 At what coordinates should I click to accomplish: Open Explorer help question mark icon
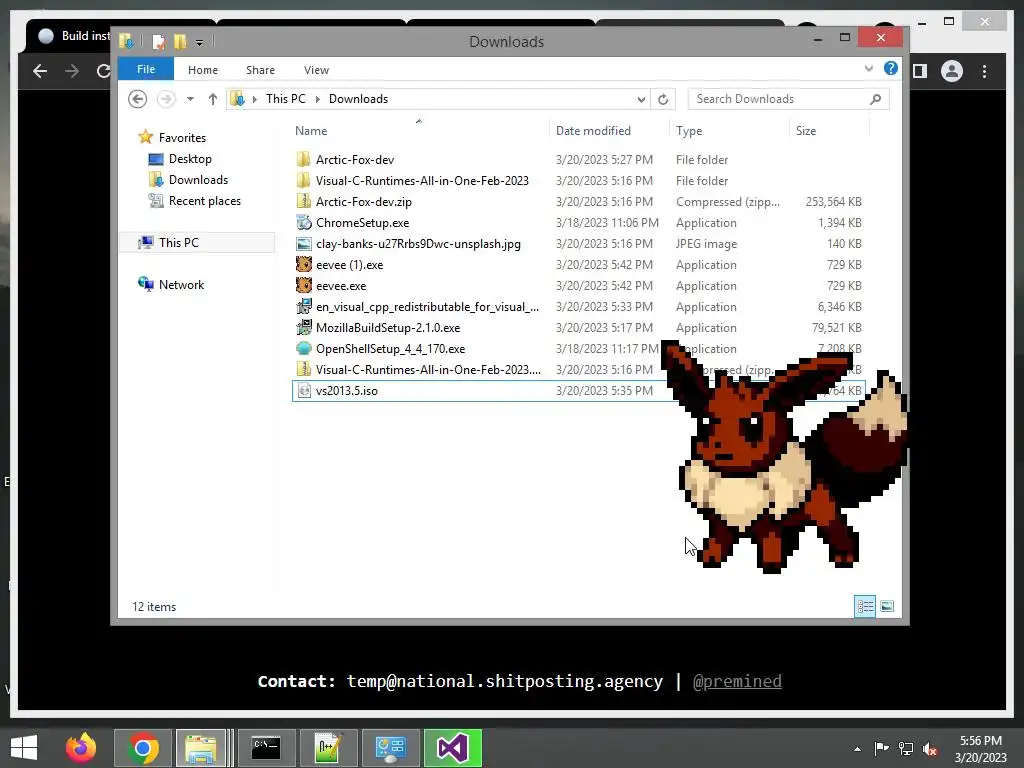click(x=891, y=68)
